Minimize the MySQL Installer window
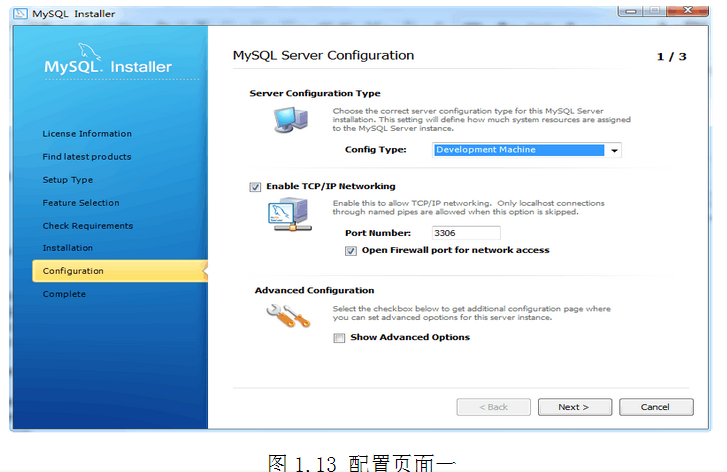This screenshot has width=727, height=472. [x=631, y=11]
